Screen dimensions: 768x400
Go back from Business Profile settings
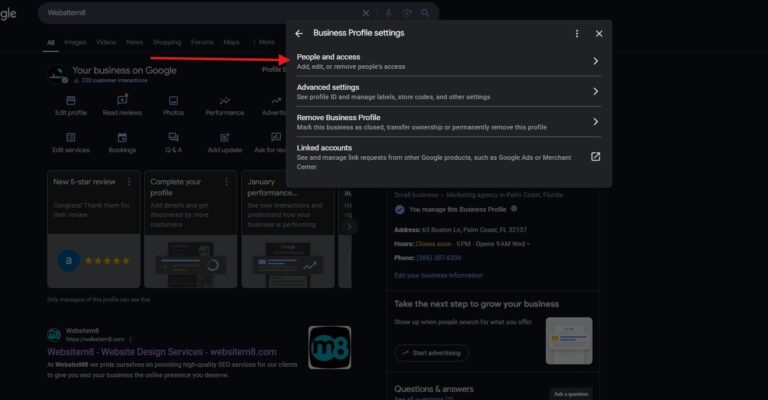(299, 33)
